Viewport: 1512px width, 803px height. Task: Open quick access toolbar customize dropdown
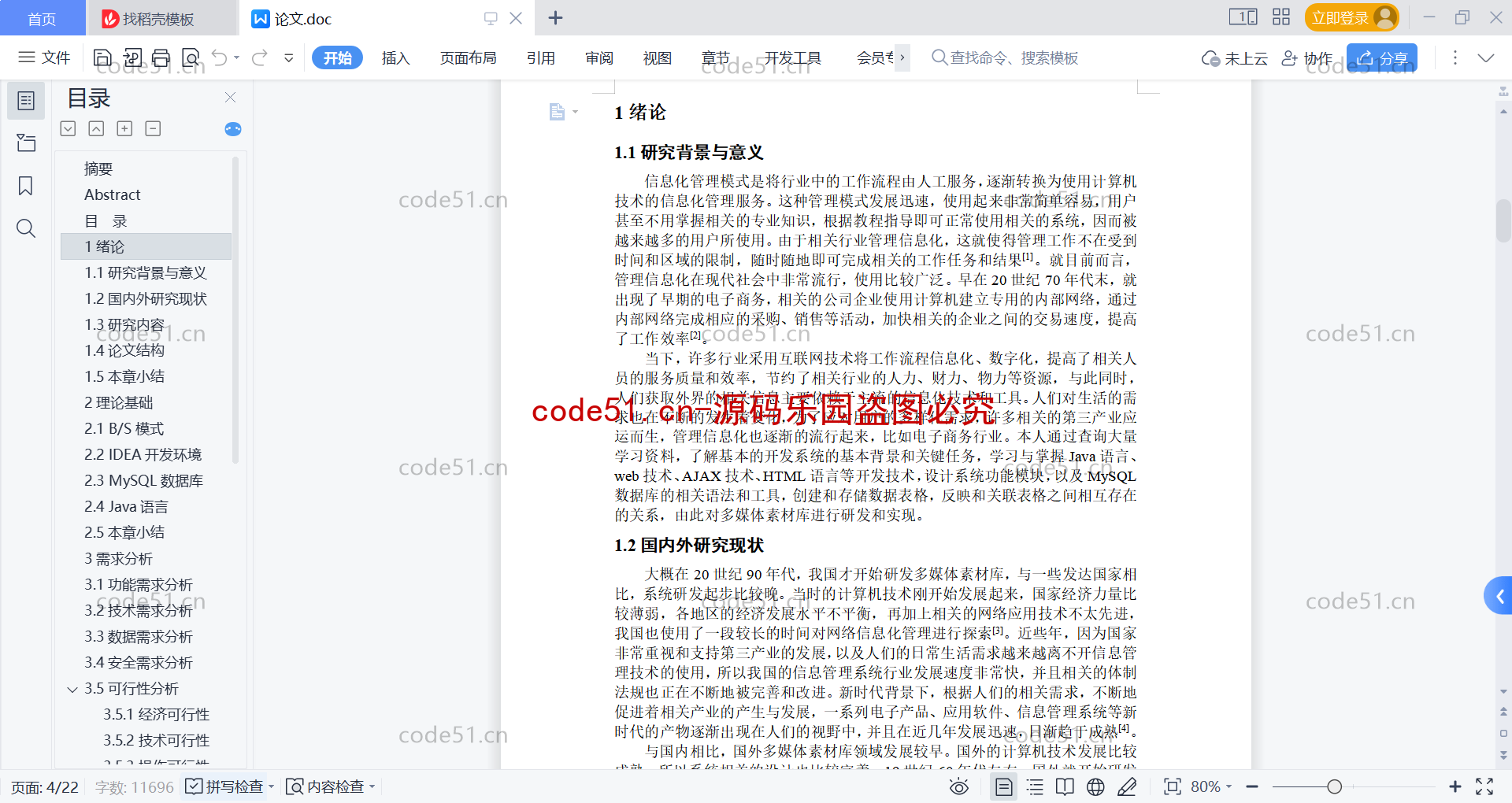(289, 57)
